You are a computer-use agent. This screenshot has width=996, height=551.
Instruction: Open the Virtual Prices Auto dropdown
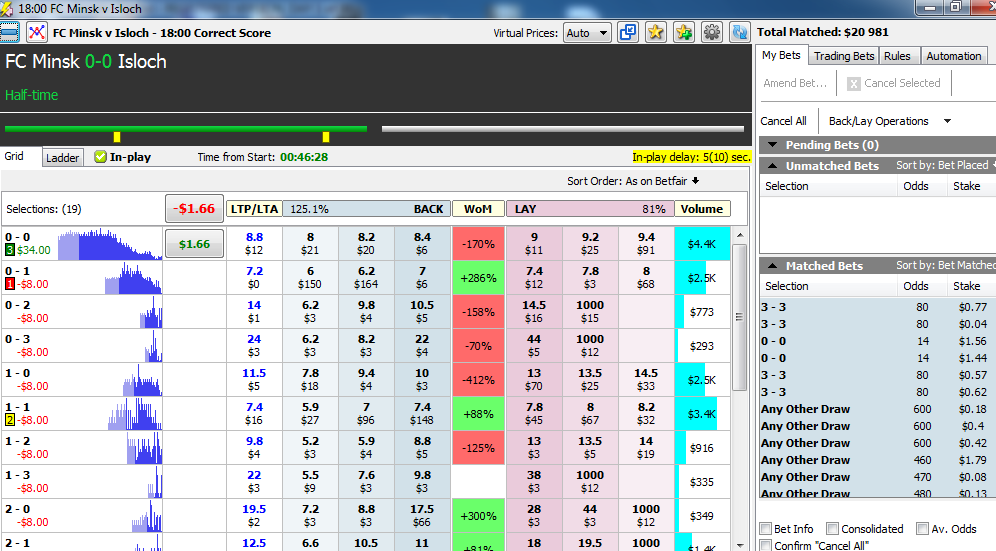pyautogui.click(x=587, y=33)
